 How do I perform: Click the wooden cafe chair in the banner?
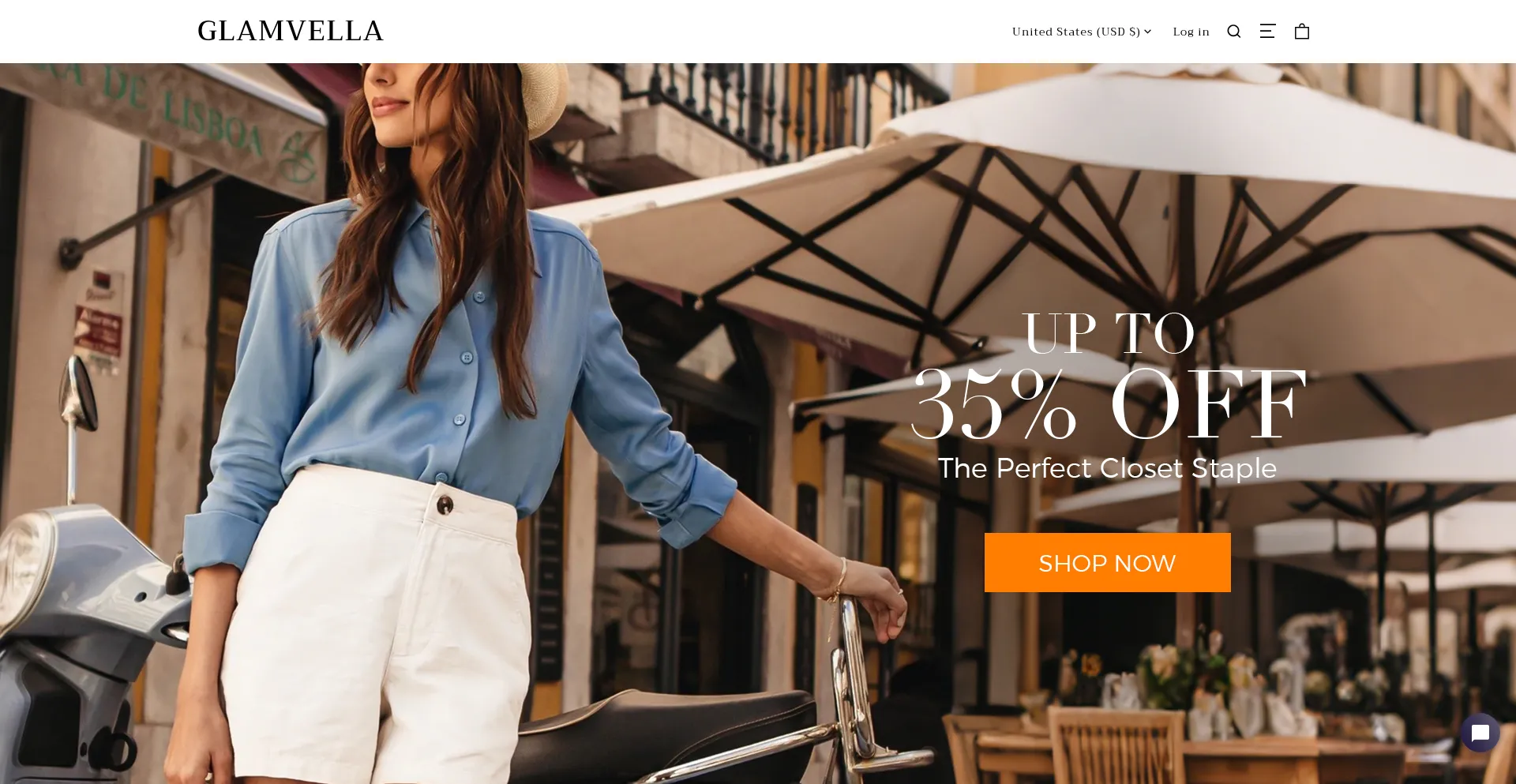1113,746
